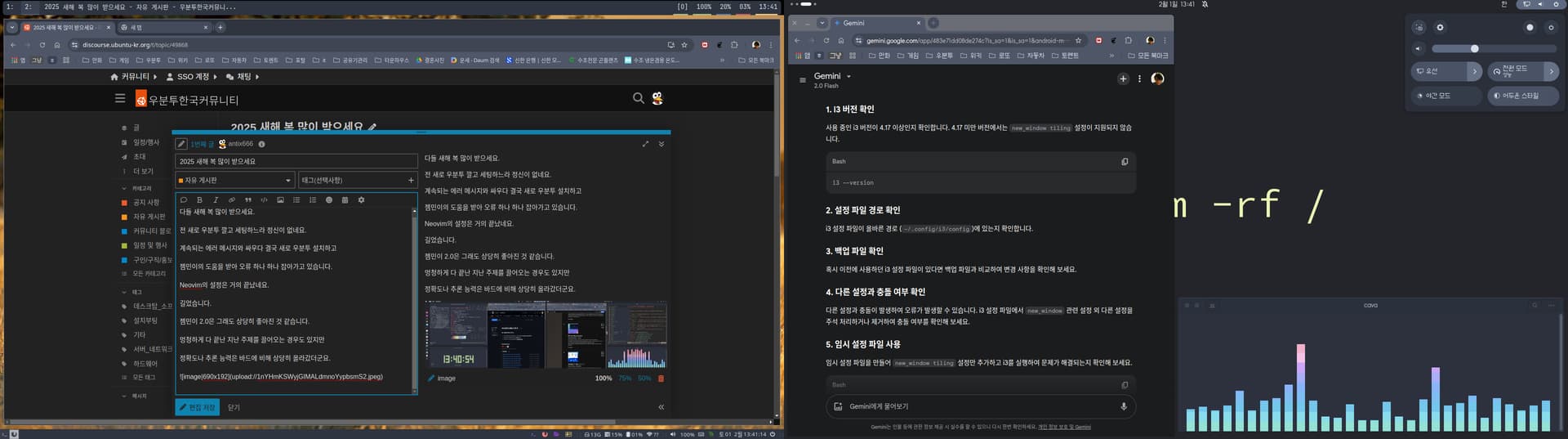Set image preview scale to 75%
The image size is (1568, 439).
[625, 379]
